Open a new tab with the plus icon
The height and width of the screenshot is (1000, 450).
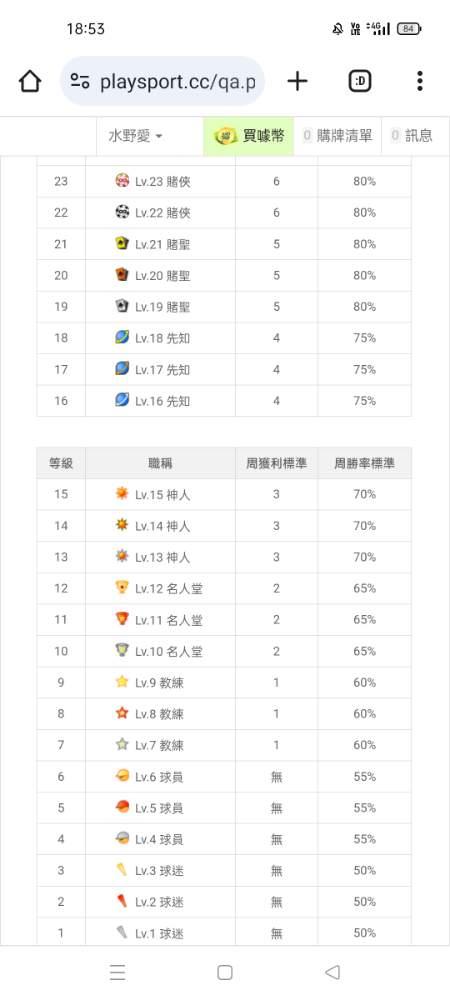(297, 81)
